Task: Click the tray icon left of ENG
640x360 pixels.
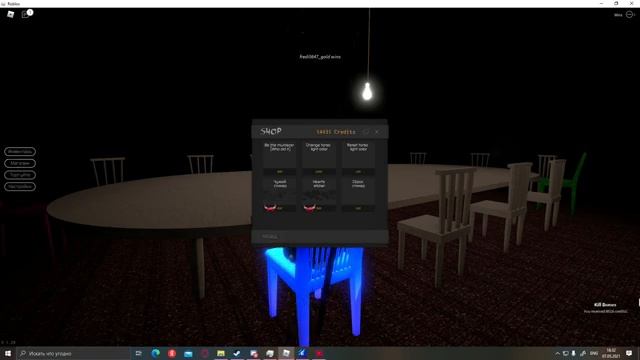Action: (583, 353)
